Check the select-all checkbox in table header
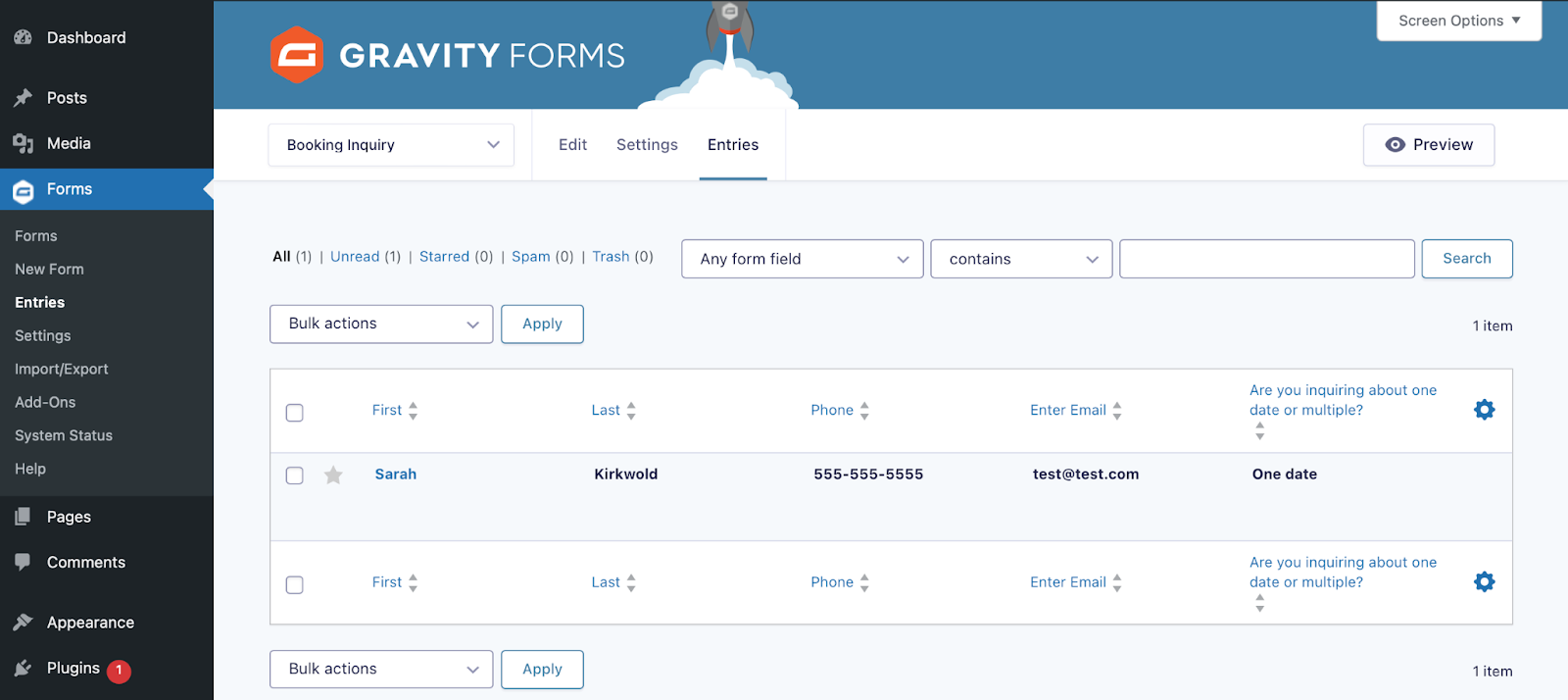The height and width of the screenshot is (700, 1568). 294,413
